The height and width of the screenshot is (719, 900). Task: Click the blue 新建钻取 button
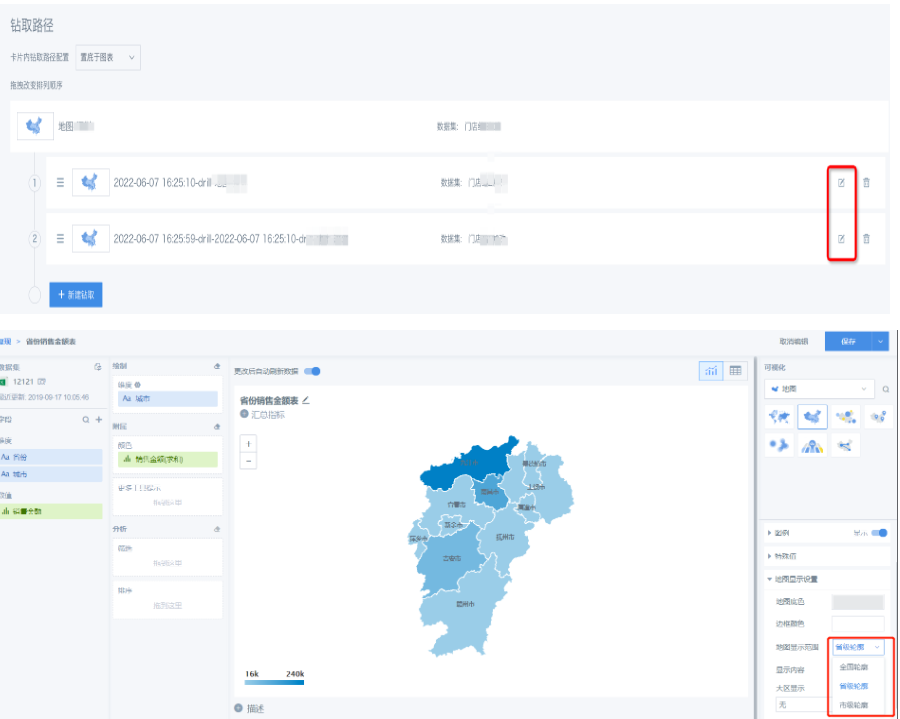[x=75, y=295]
